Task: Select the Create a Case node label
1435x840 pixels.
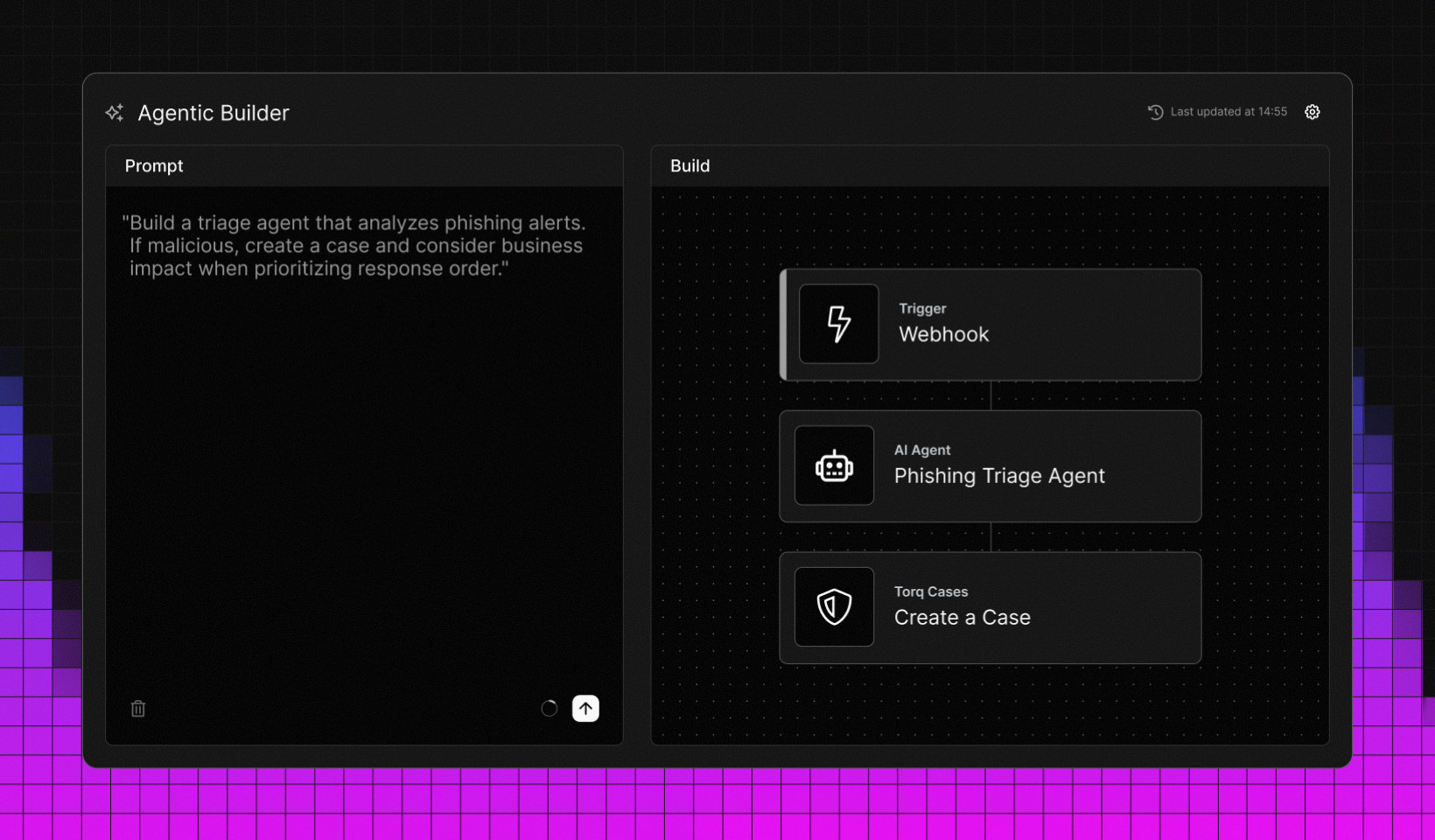Action: click(962, 618)
